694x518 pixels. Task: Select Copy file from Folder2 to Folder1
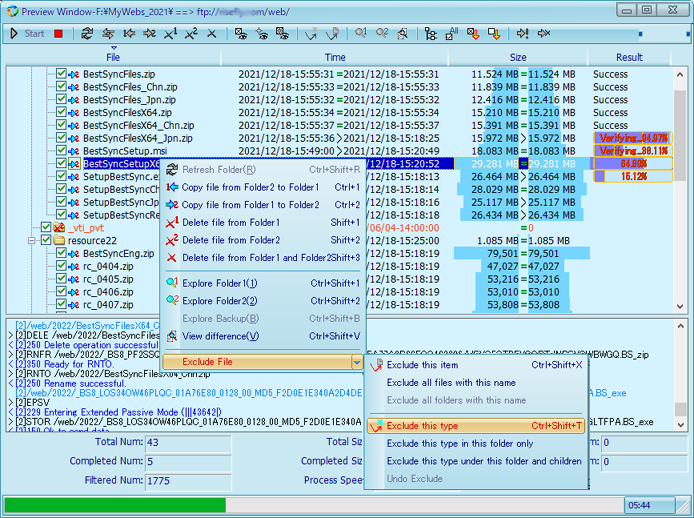(x=263, y=187)
